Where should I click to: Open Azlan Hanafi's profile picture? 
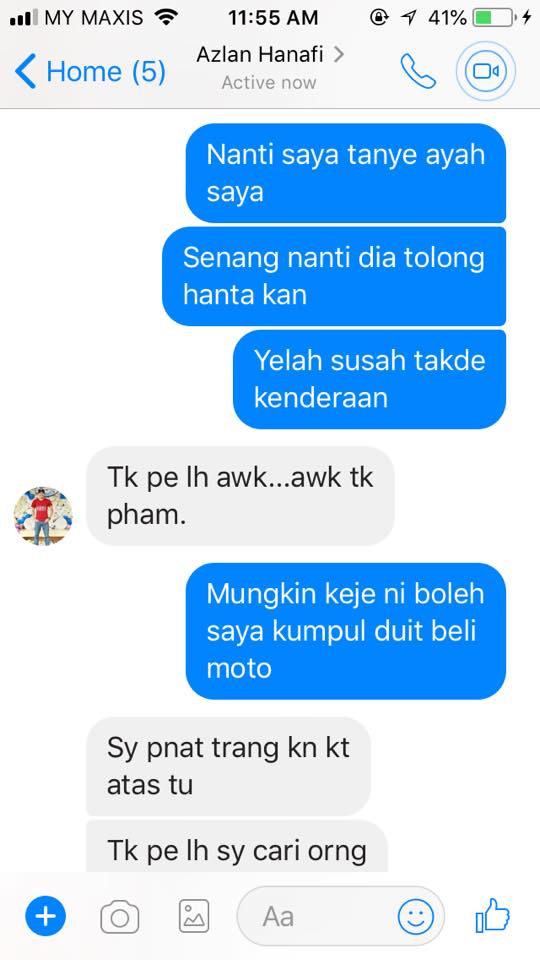pyautogui.click(x=43, y=516)
